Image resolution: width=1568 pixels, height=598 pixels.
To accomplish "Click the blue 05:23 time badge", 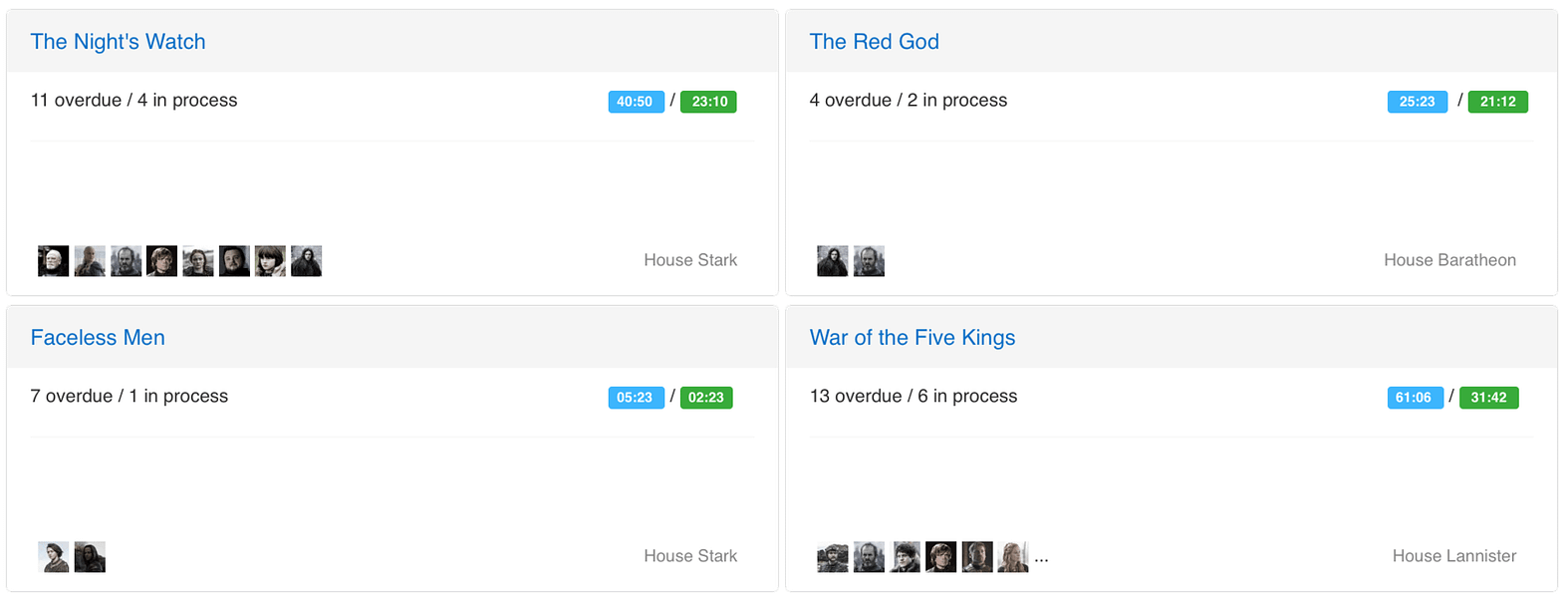I will click(636, 398).
